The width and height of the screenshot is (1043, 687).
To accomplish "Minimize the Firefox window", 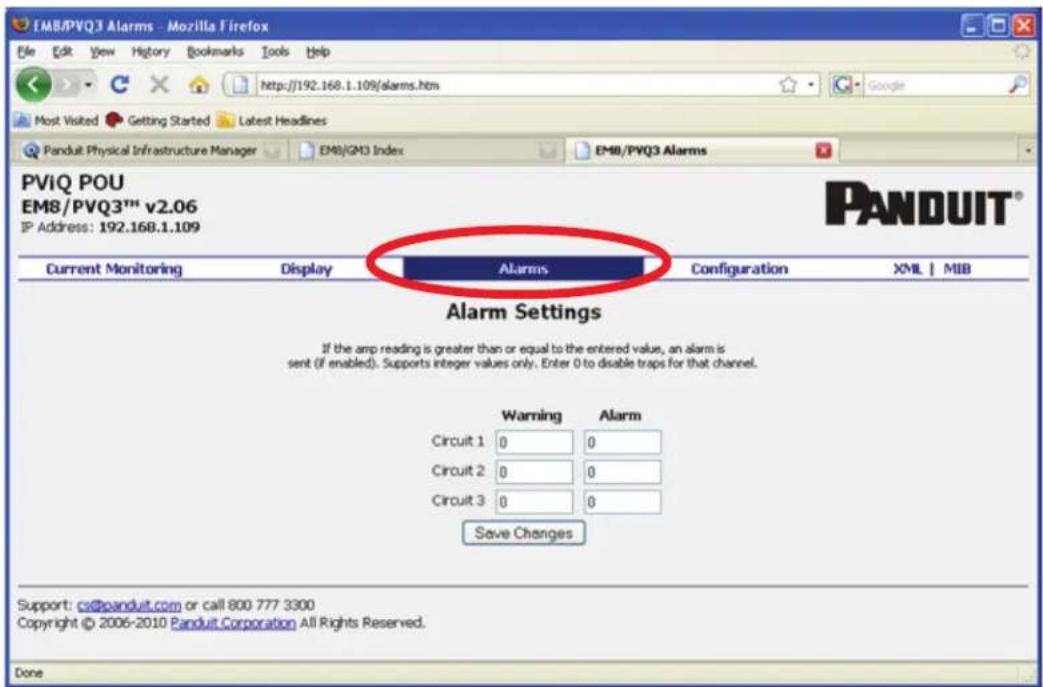I will coord(973,27).
